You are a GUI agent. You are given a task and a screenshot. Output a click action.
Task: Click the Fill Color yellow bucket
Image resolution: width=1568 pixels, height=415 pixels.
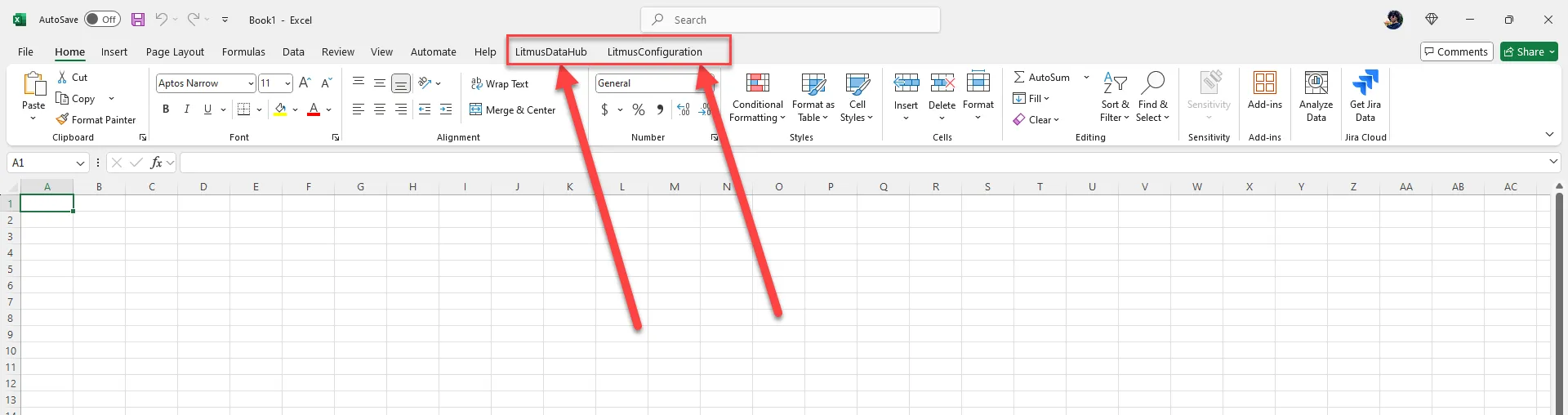coord(281,109)
